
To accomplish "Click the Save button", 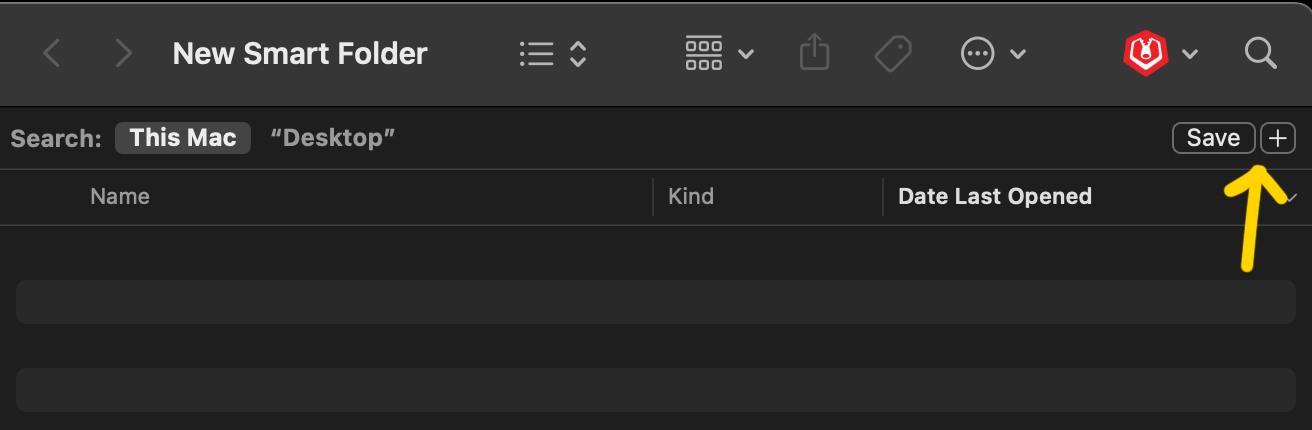I will coord(1214,138).
